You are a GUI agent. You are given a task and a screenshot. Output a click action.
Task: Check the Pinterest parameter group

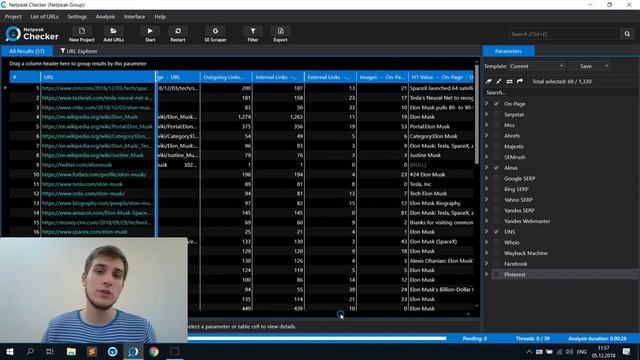(496, 274)
